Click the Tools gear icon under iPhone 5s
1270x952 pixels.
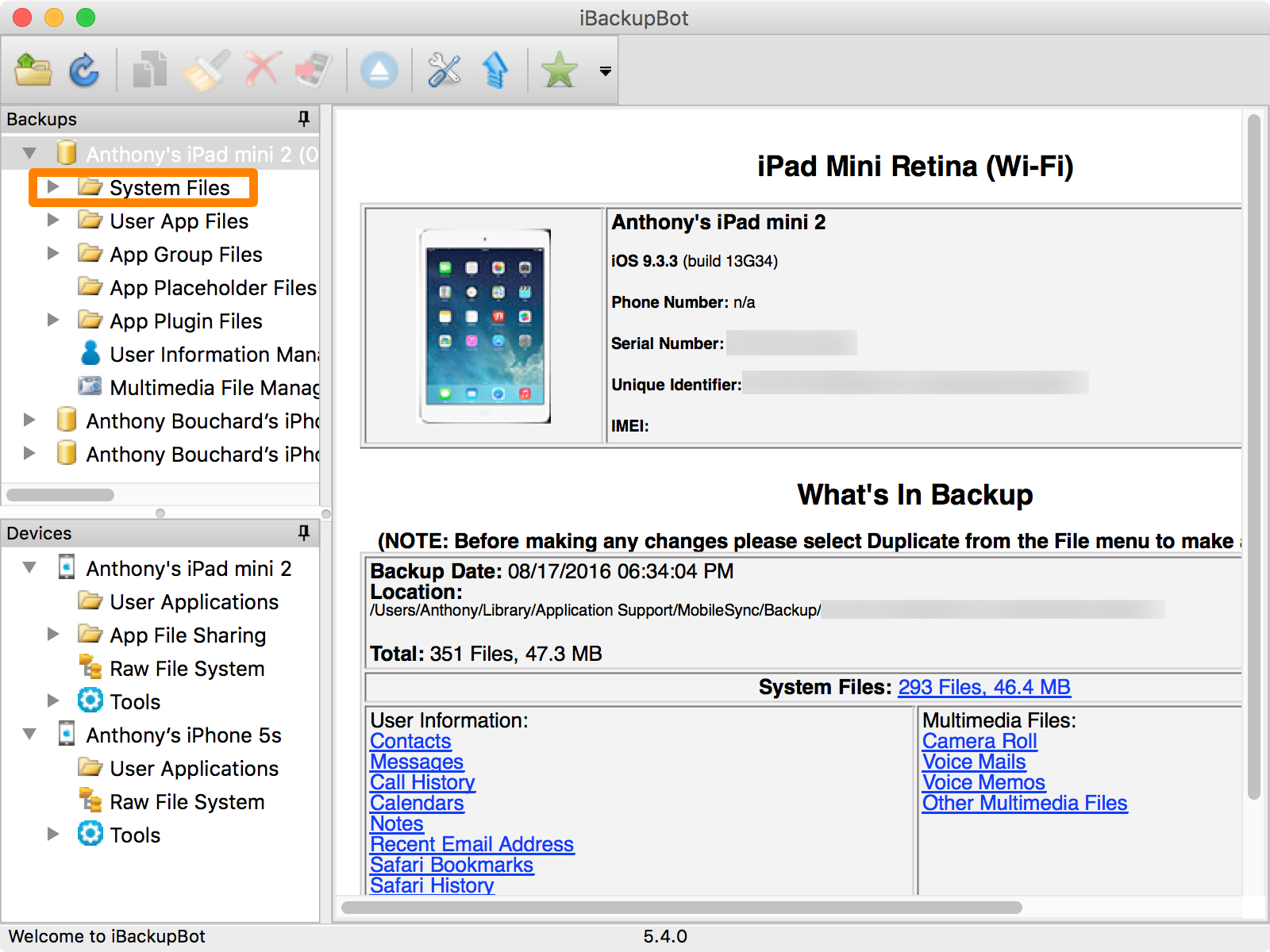pyautogui.click(x=90, y=834)
